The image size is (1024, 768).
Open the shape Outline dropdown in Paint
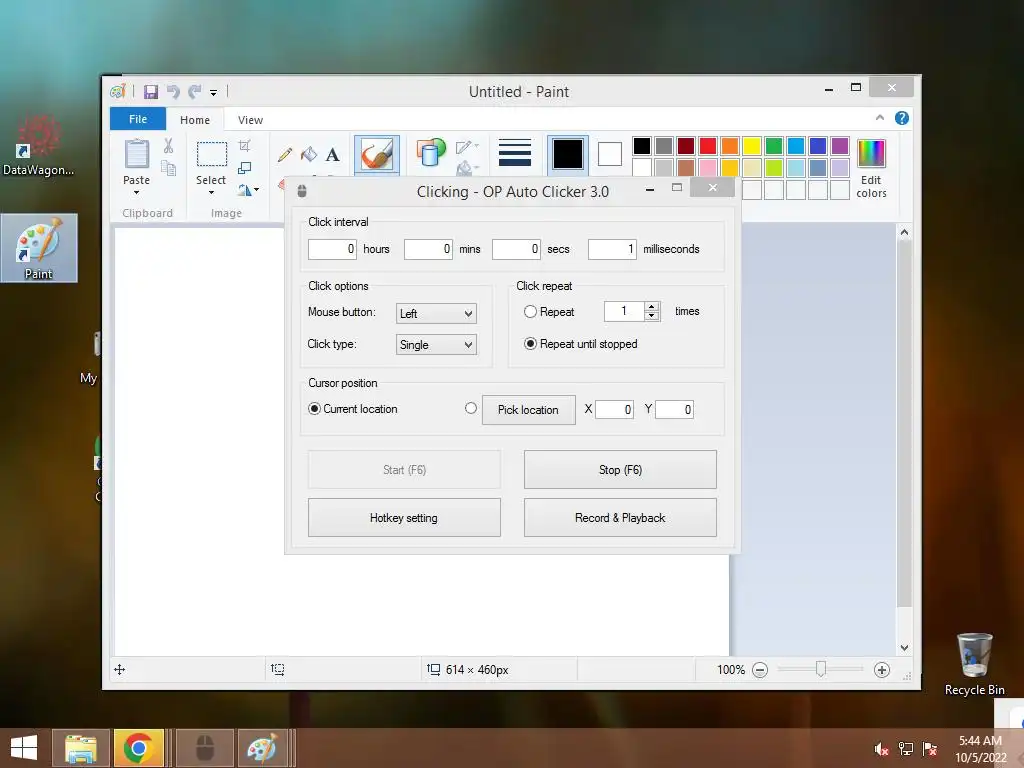coord(467,147)
